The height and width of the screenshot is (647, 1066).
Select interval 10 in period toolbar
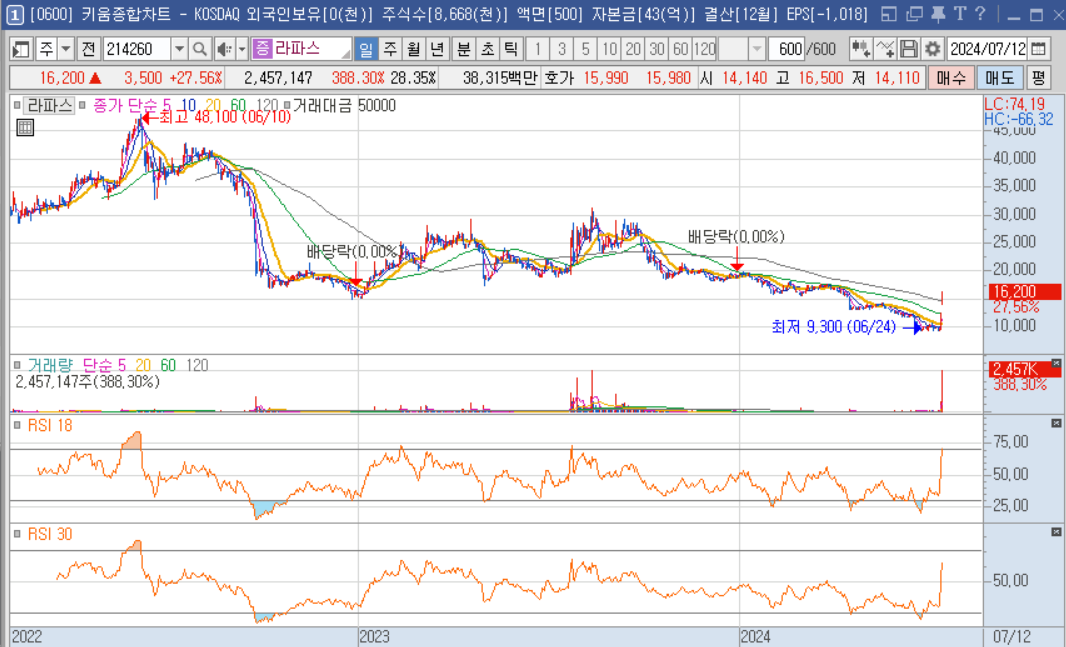(609, 49)
